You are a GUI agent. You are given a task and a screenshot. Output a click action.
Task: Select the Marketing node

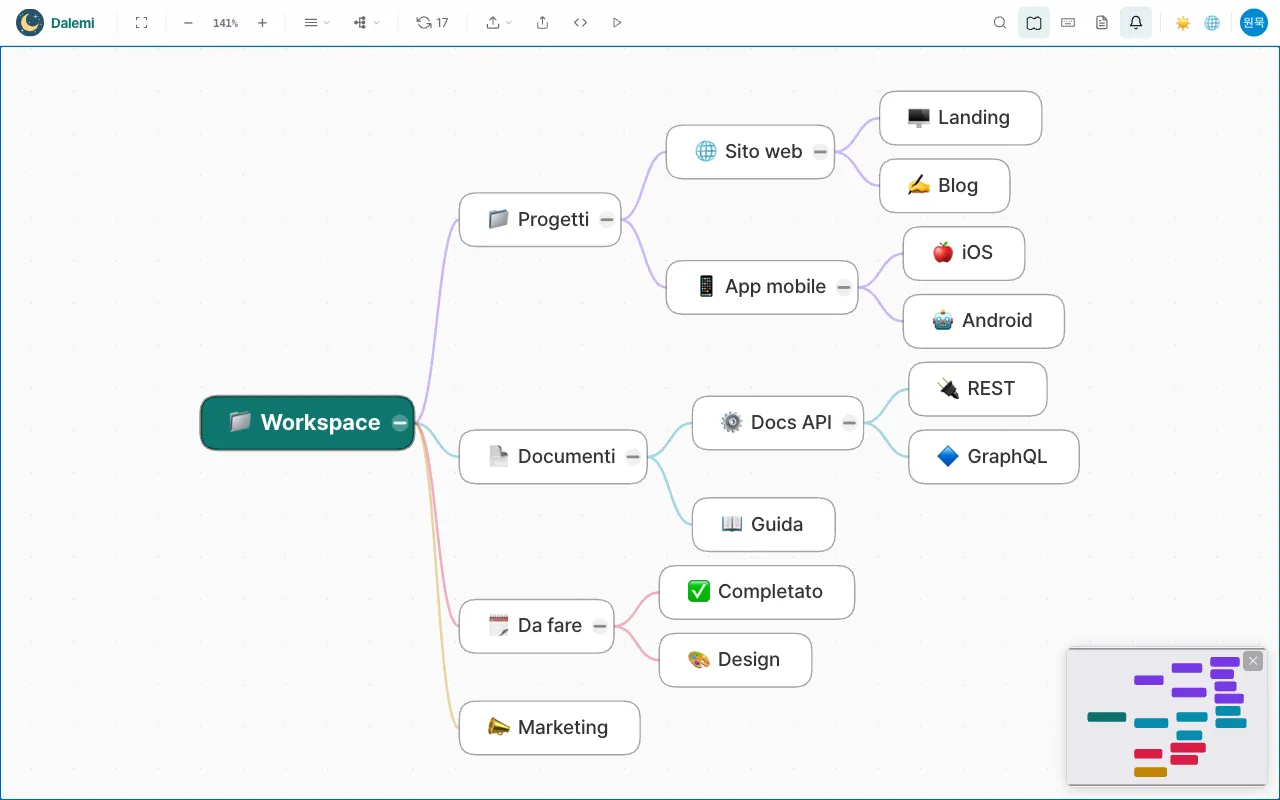click(x=549, y=728)
